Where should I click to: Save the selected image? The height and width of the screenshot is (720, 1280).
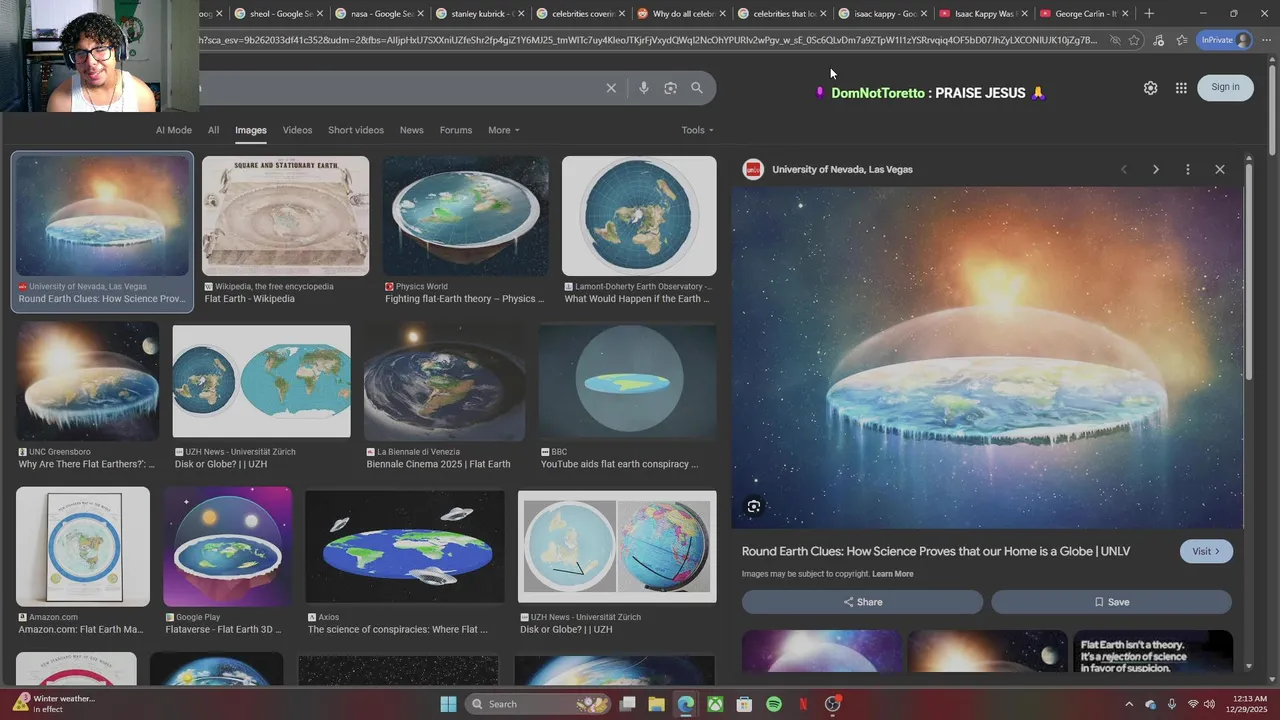[1111, 602]
